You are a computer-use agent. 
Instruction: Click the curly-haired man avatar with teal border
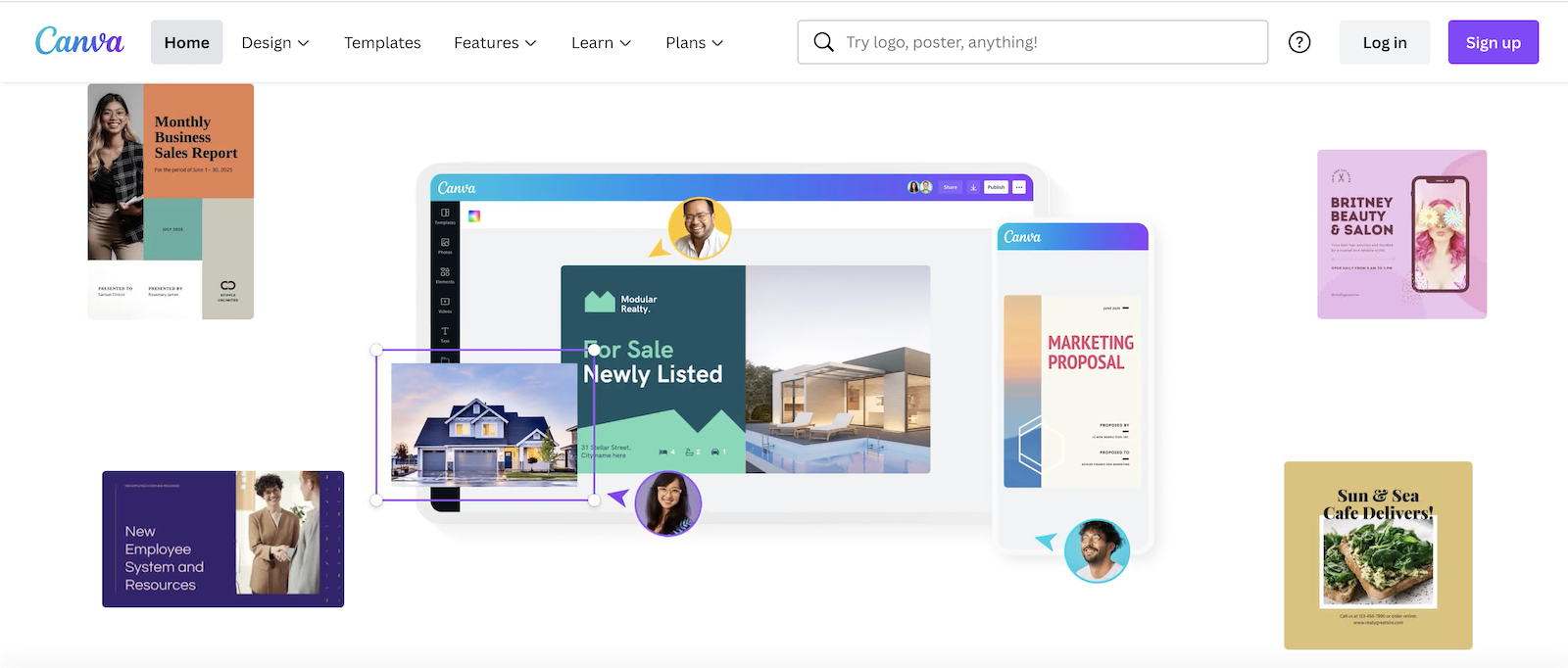(x=1097, y=550)
